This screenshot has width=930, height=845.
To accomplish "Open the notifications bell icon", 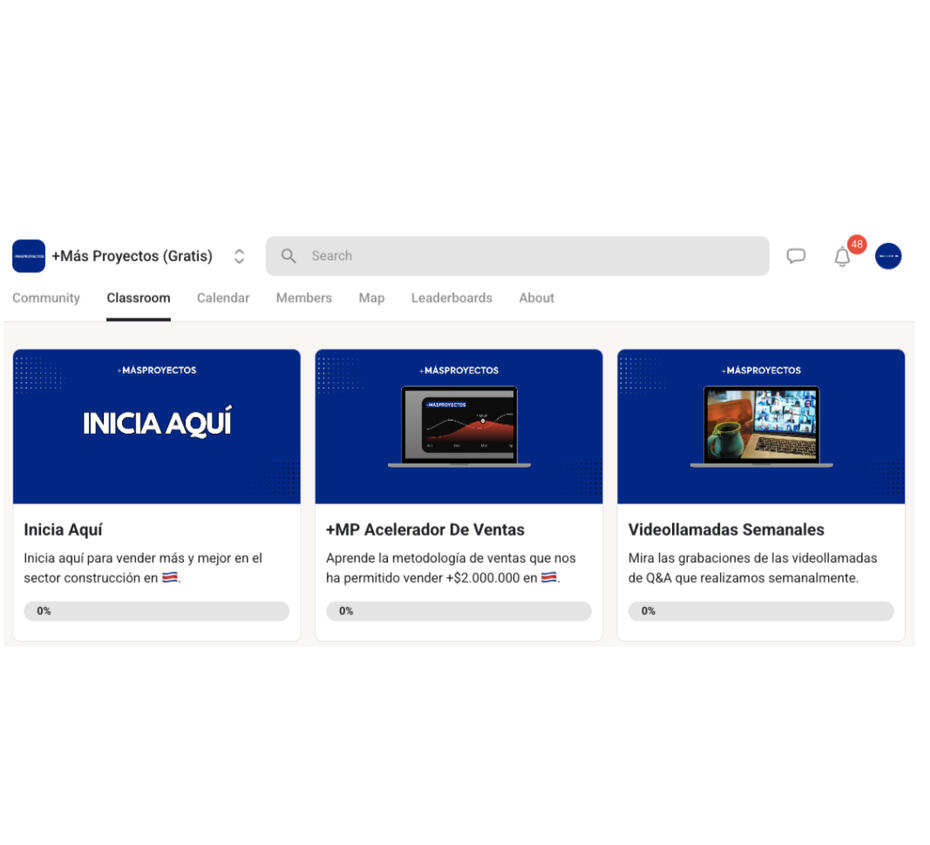I will (842, 257).
